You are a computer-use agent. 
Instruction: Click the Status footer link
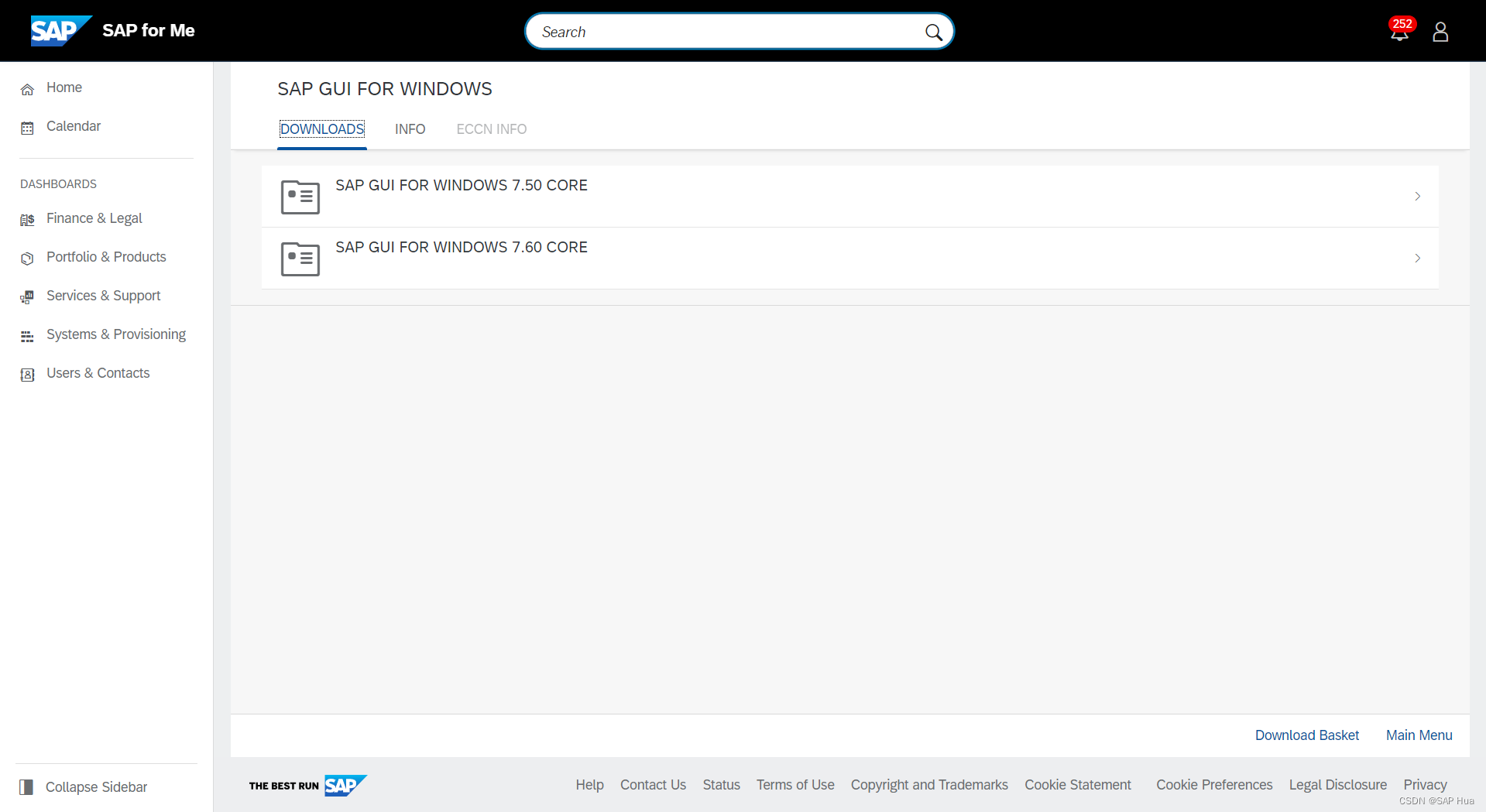721,785
